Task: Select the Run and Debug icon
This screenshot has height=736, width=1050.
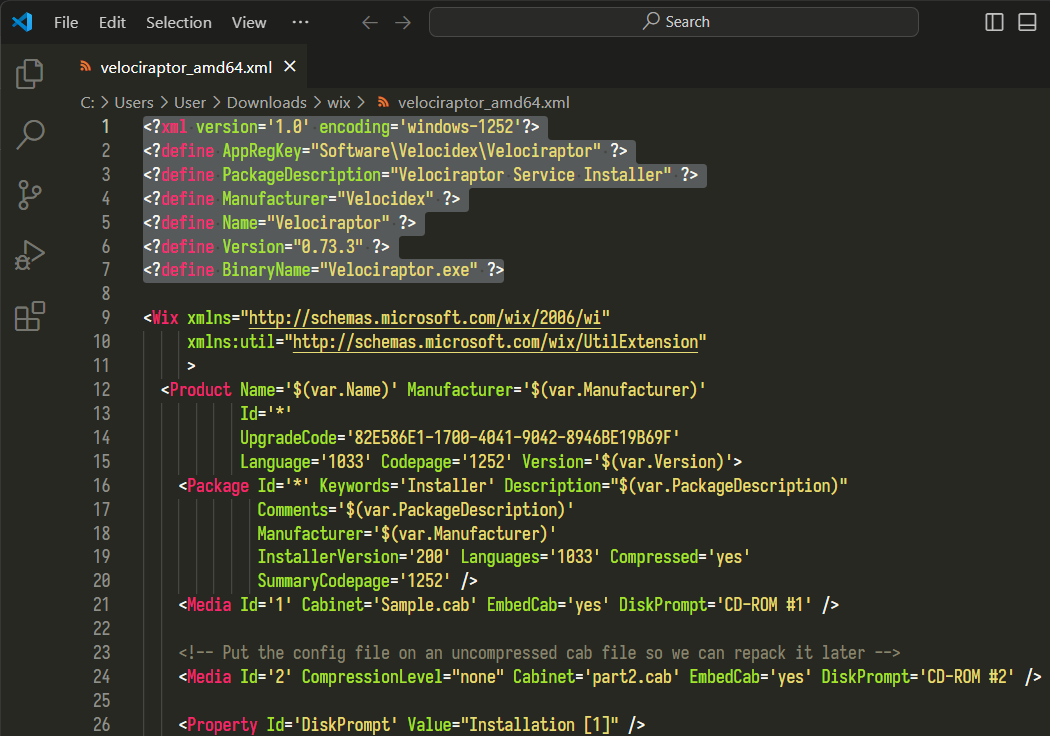Action: coord(29,255)
